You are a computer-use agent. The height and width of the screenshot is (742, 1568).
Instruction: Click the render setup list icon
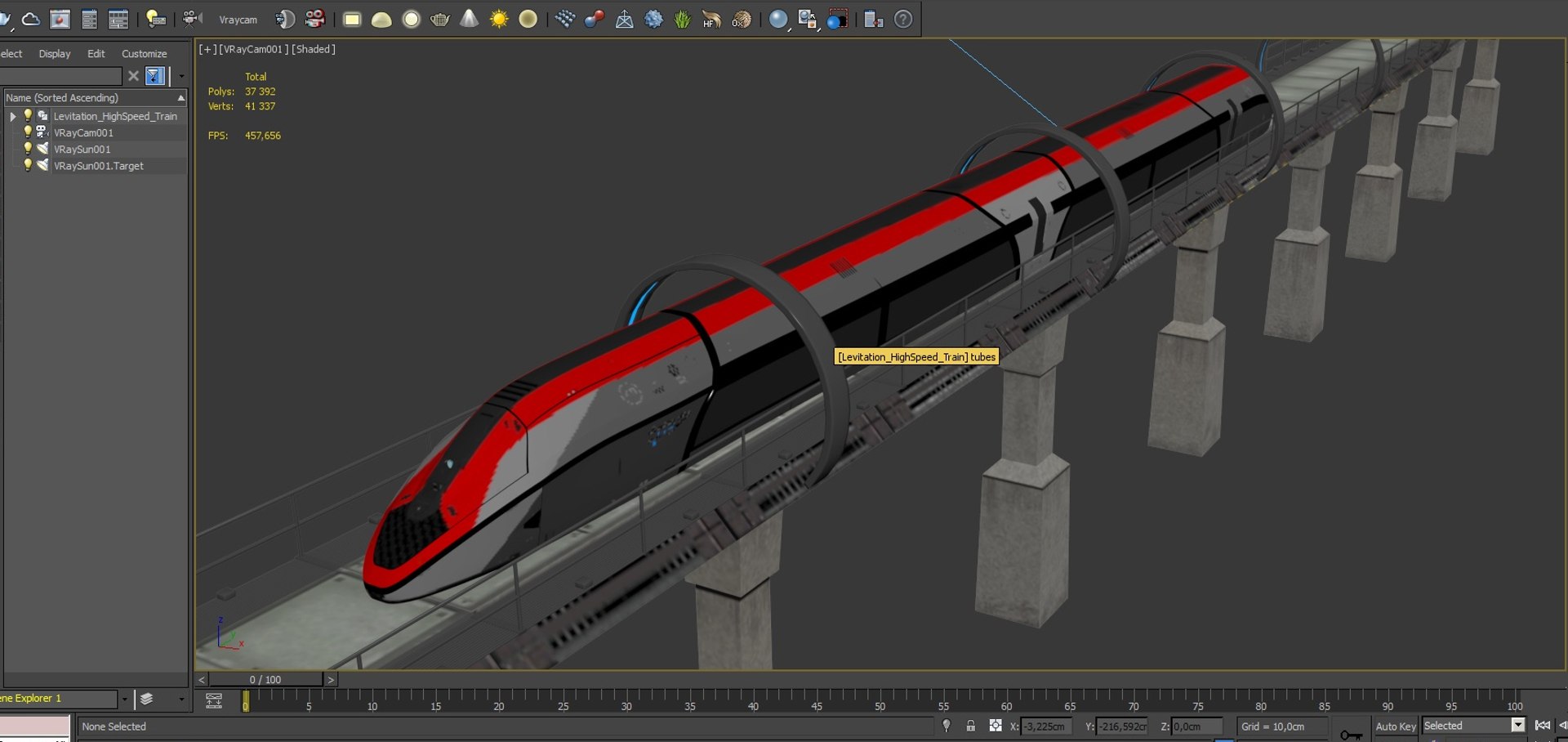tap(89, 19)
